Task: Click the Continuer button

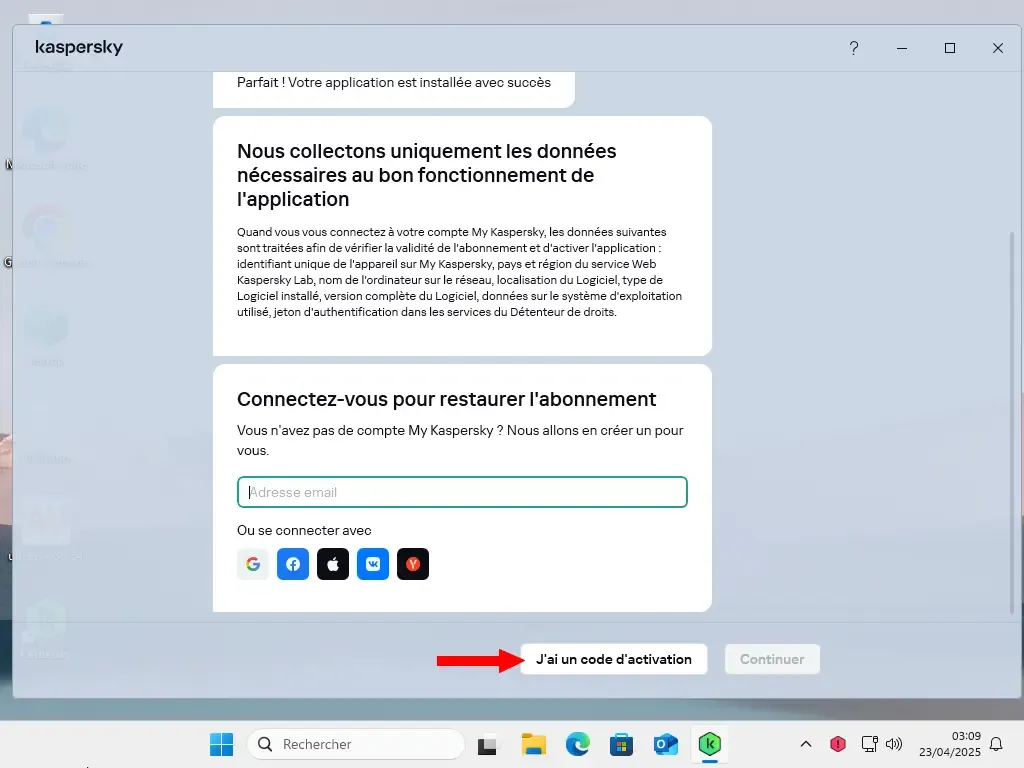Action: (772, 659)
